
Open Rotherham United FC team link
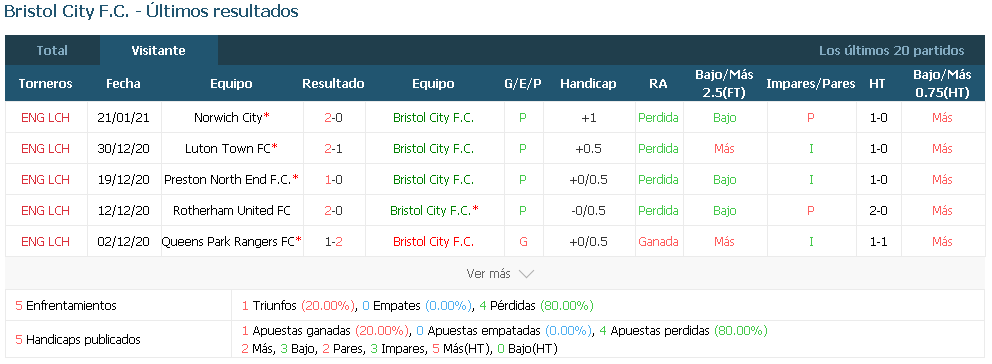(232, 211)
